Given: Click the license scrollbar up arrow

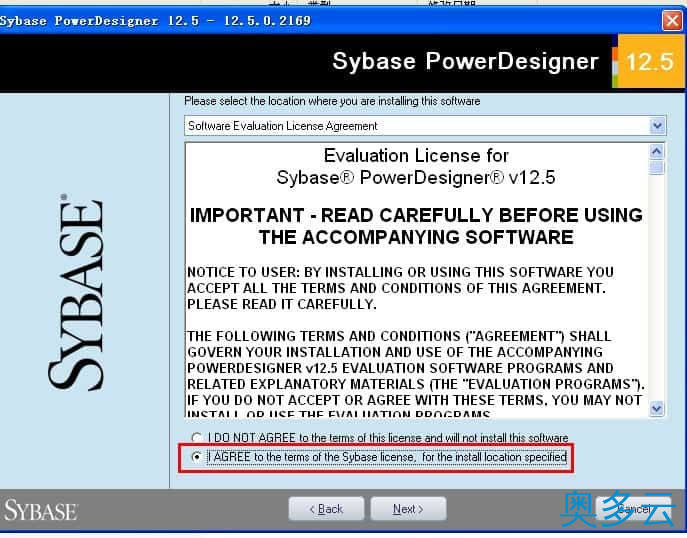Looking at the screenshot, I should point(656,152).
